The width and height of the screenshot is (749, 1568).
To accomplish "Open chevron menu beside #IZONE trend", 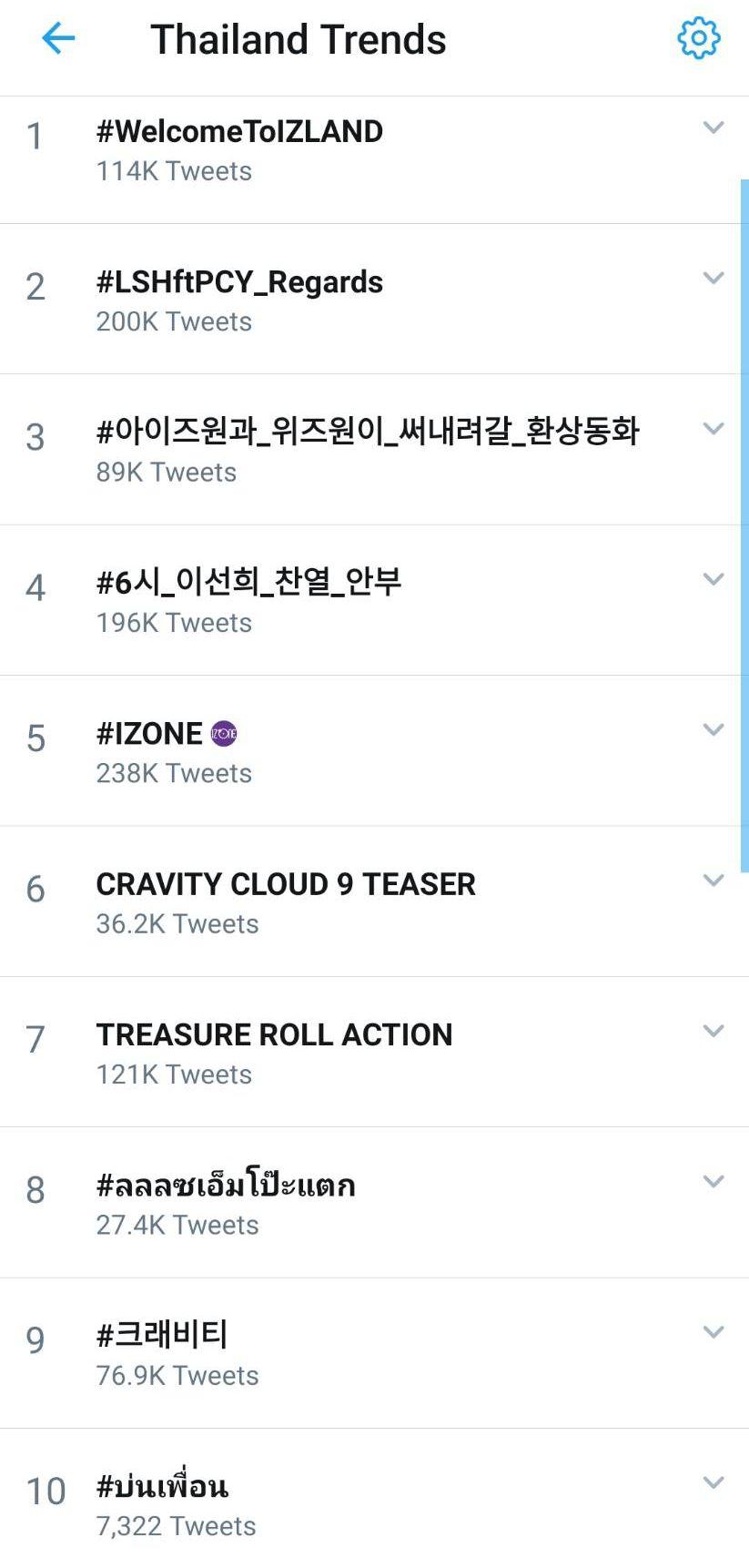I will pyautogui.click(x=714, y=730).
